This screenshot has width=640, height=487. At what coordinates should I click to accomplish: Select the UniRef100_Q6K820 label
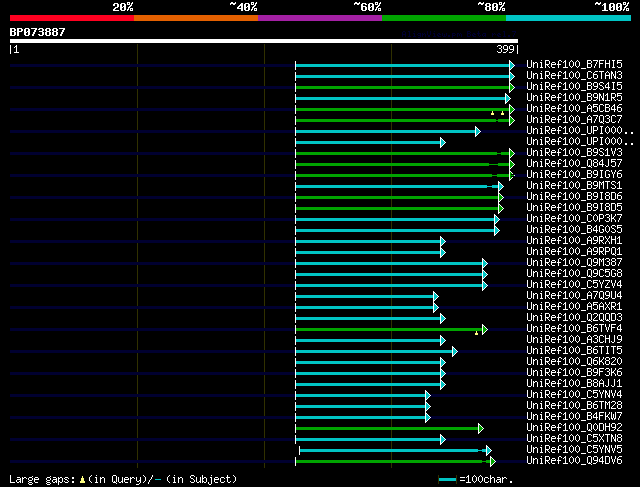click(574, 362)
